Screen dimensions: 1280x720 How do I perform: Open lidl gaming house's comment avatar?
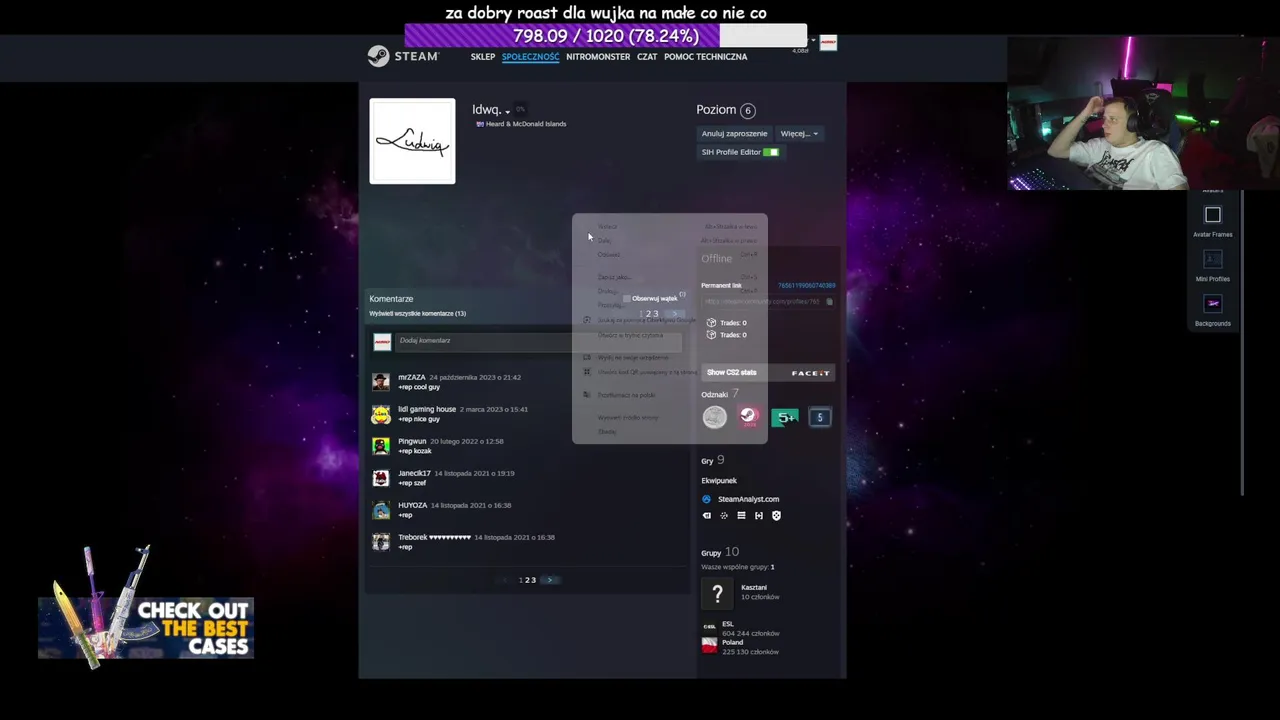tap(381, 413)
